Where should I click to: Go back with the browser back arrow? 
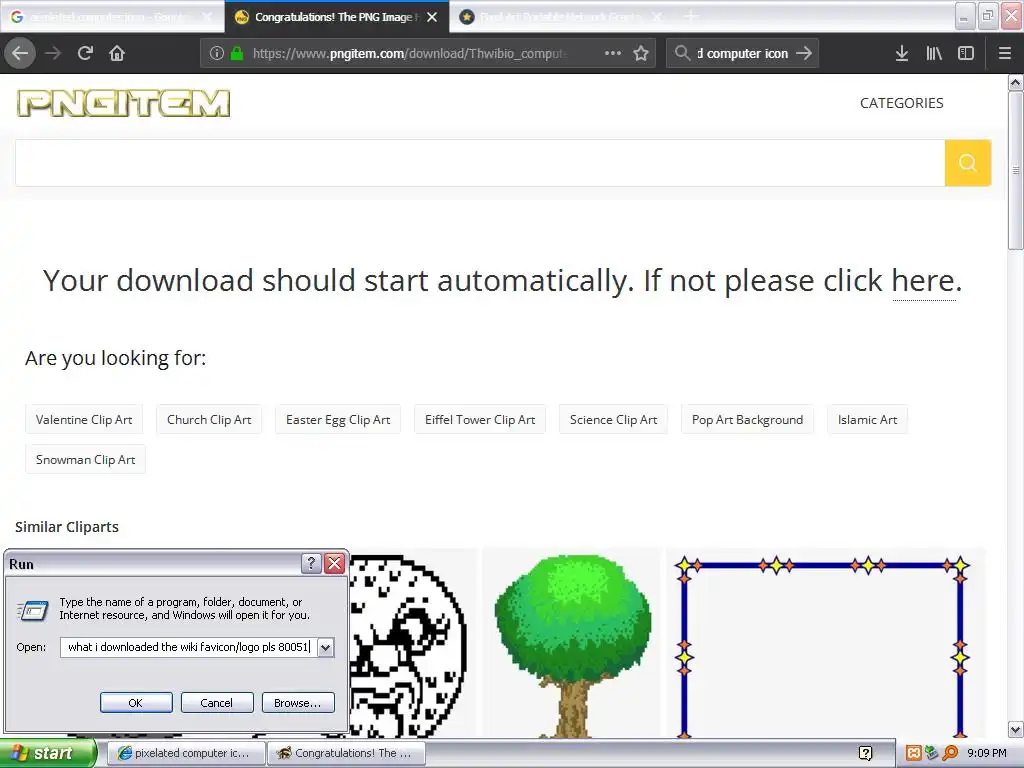pos(20,54)
